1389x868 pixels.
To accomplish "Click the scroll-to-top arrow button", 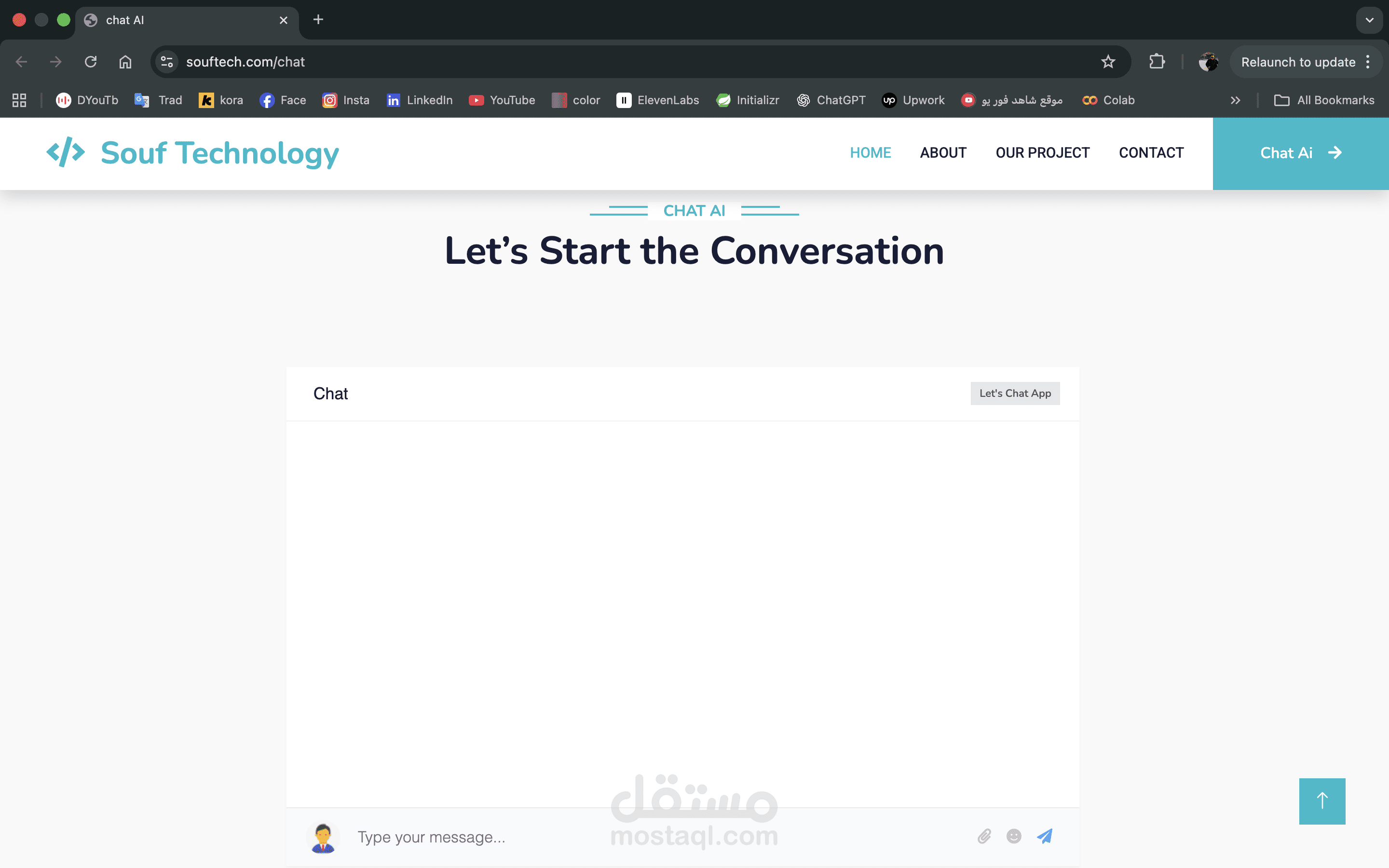I will point(1322,801).
